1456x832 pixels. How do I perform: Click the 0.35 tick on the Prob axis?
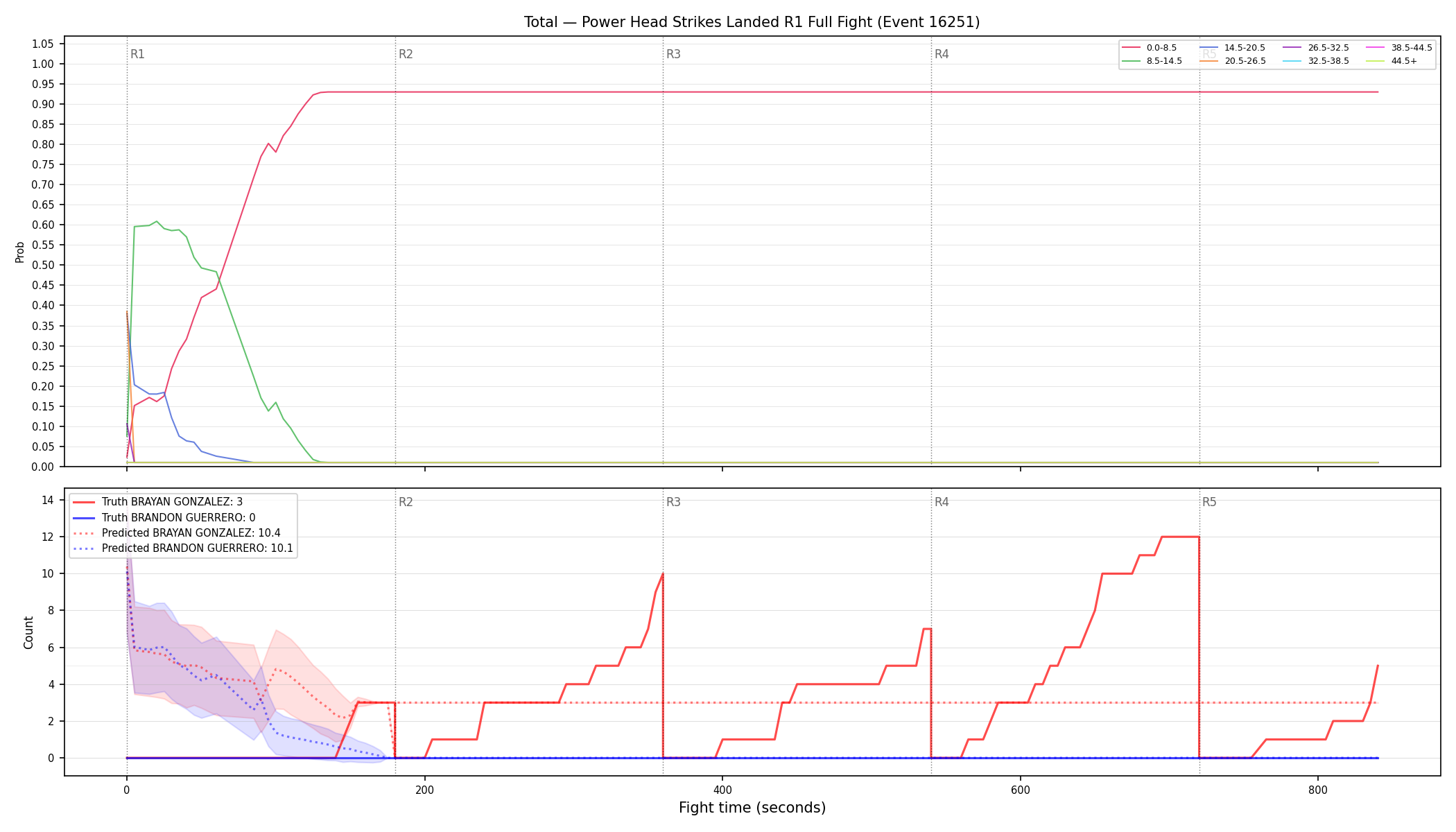point(42,326)
